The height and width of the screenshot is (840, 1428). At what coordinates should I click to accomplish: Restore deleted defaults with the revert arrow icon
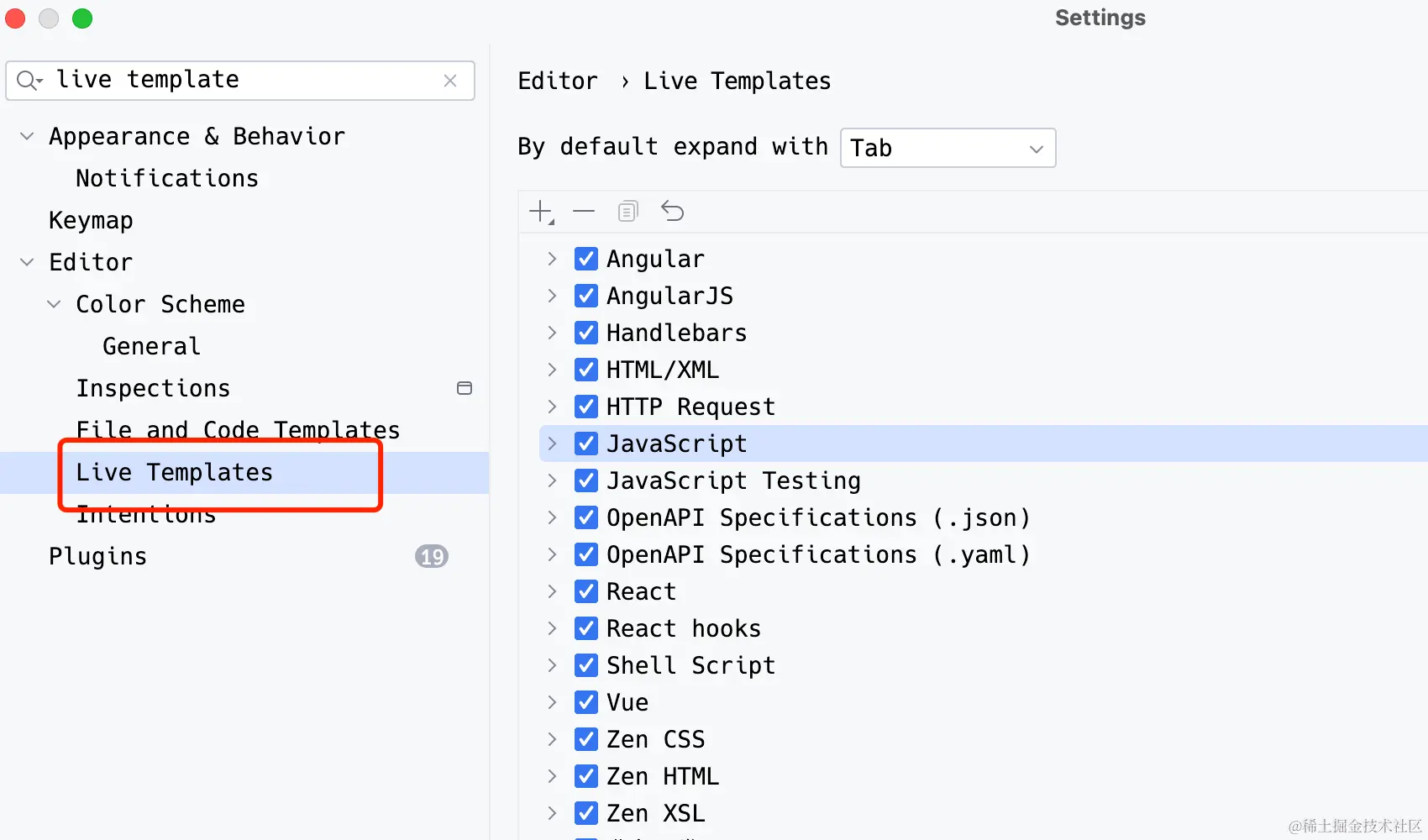[x=672, y=212]
